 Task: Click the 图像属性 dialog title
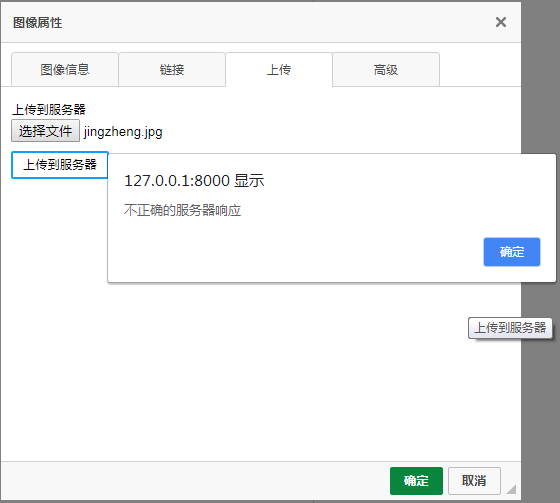coord(38,23)
